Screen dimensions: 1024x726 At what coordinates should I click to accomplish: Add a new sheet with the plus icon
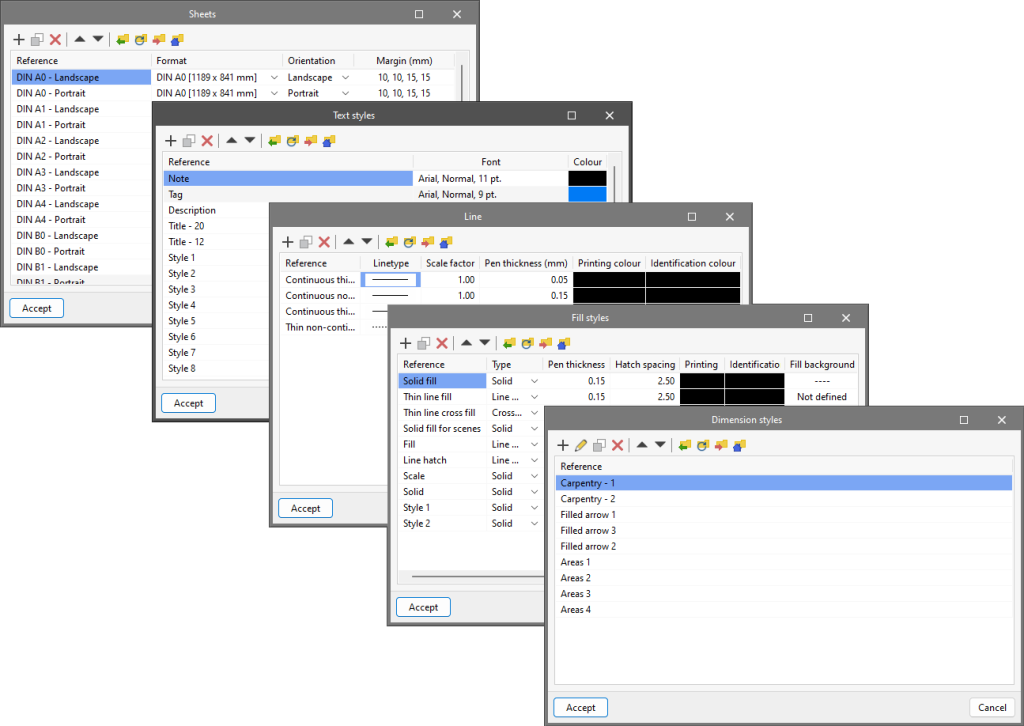click(x=18, y=39)
